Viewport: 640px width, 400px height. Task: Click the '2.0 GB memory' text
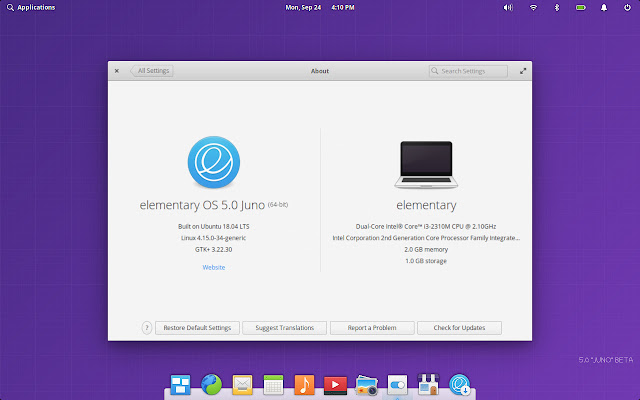426,249
